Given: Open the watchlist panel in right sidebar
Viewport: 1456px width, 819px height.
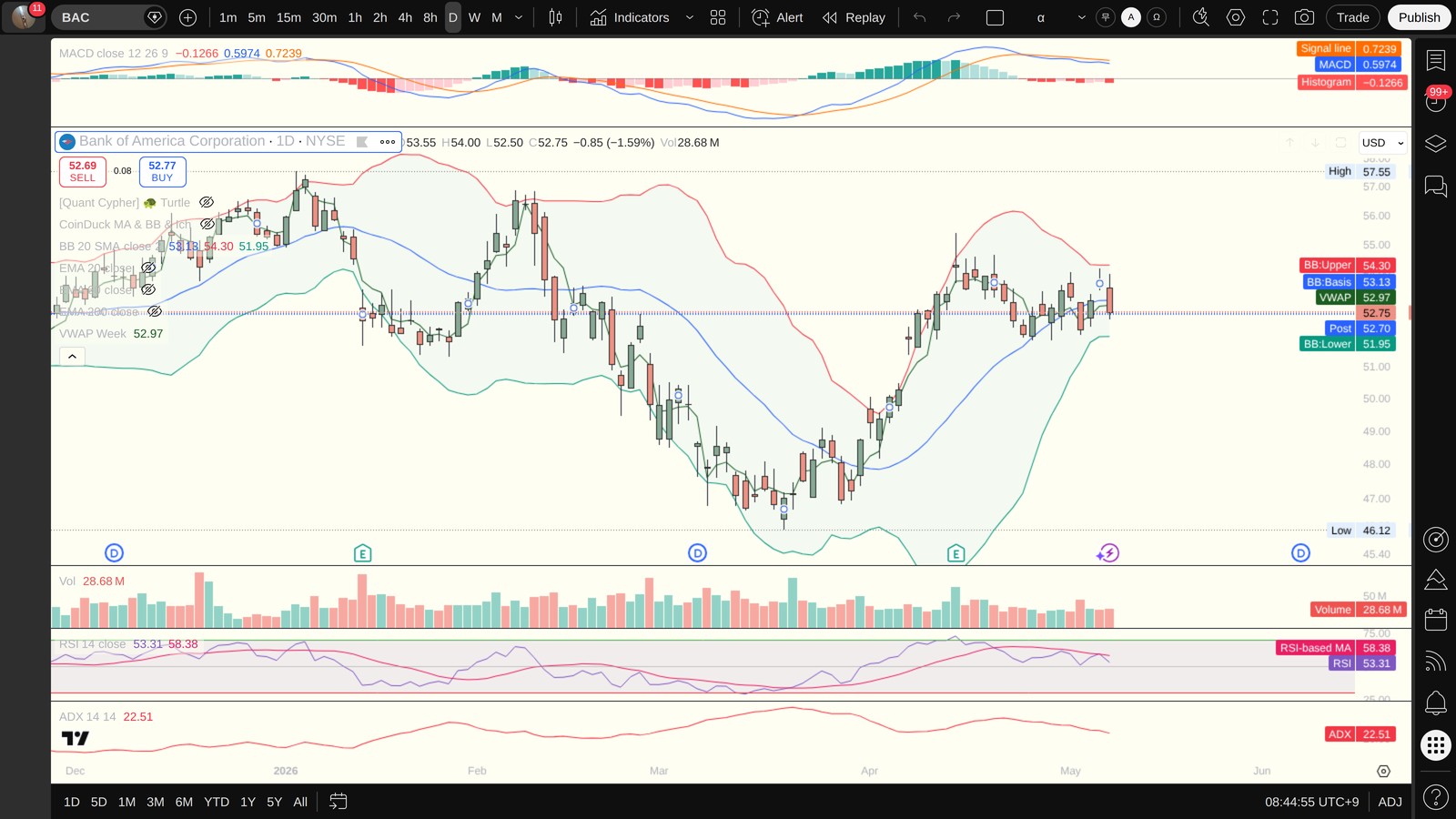Looking at the screenshot, I should coord(1436,60).
